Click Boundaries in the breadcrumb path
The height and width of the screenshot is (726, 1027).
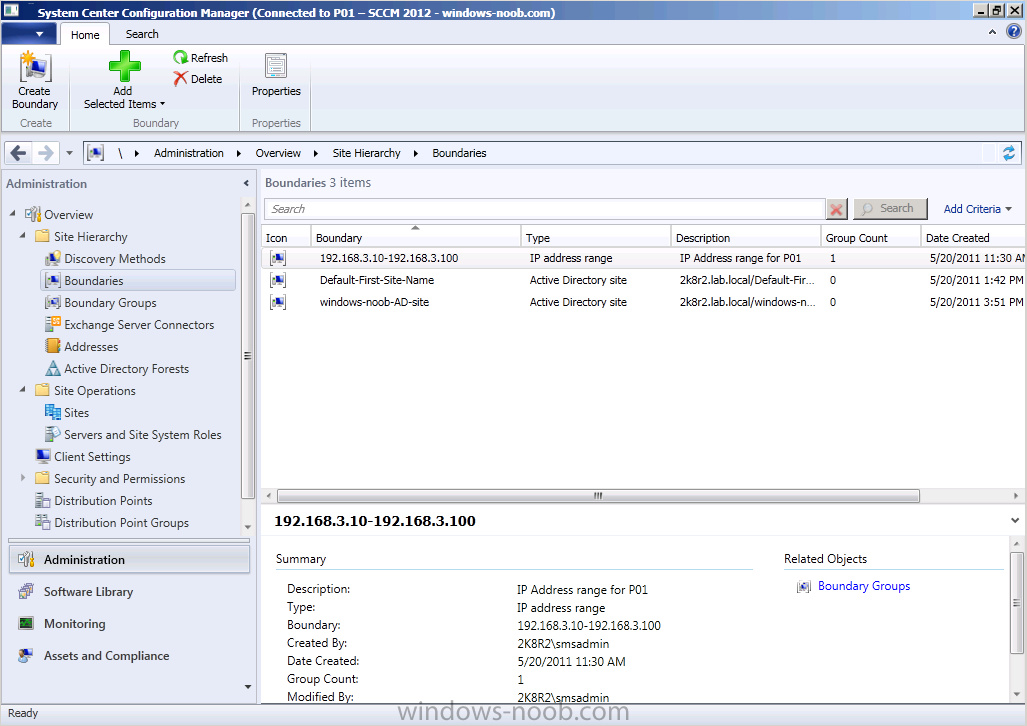[x=459, y=153]
